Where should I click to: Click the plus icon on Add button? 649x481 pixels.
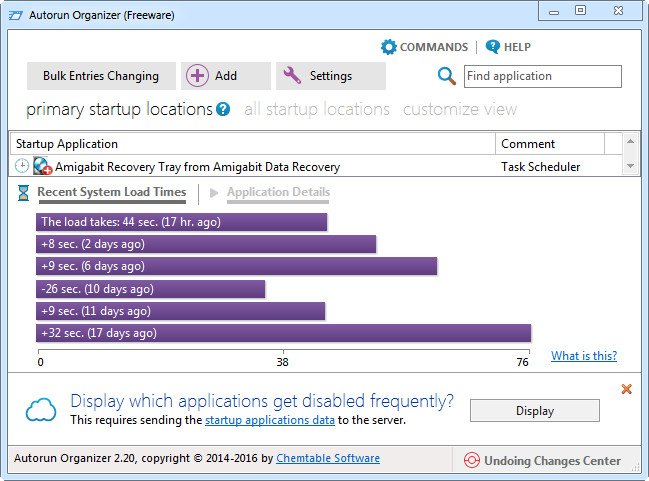click(x=197, y=76)
